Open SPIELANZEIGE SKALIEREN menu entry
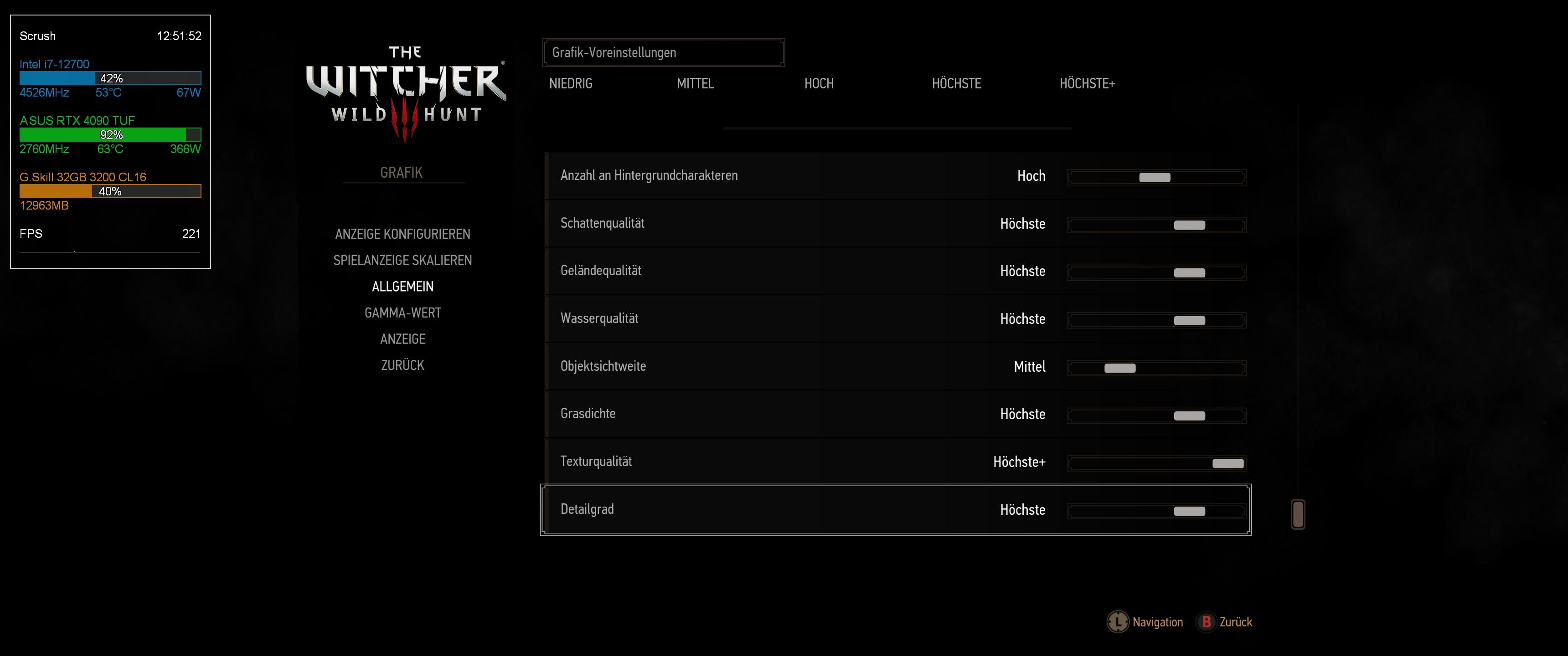 (x=402, y=261)
